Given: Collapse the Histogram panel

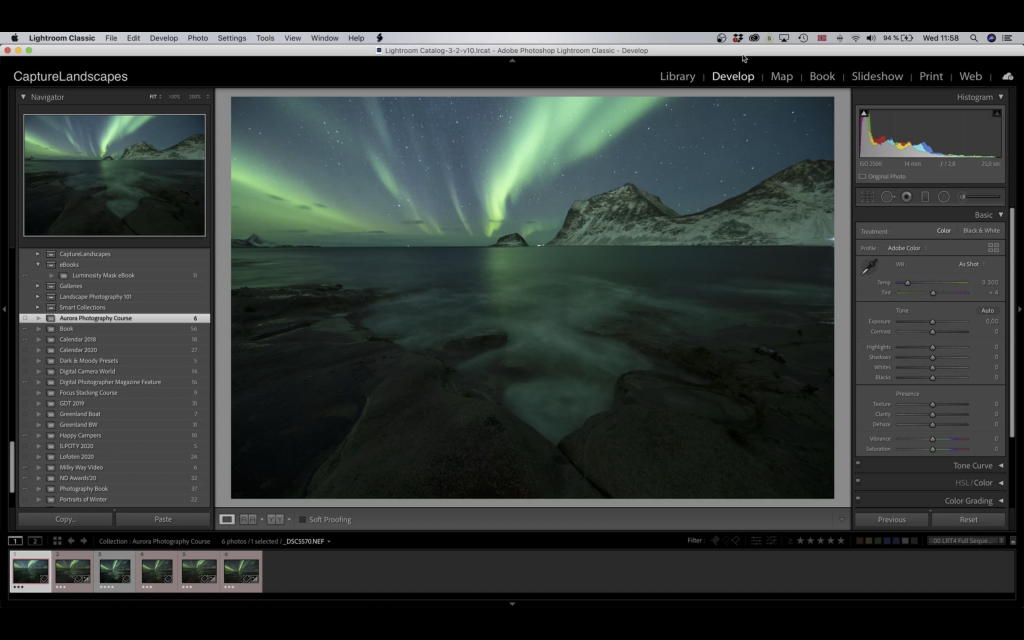Looking at the screenshot, I should pos(1000,97).
